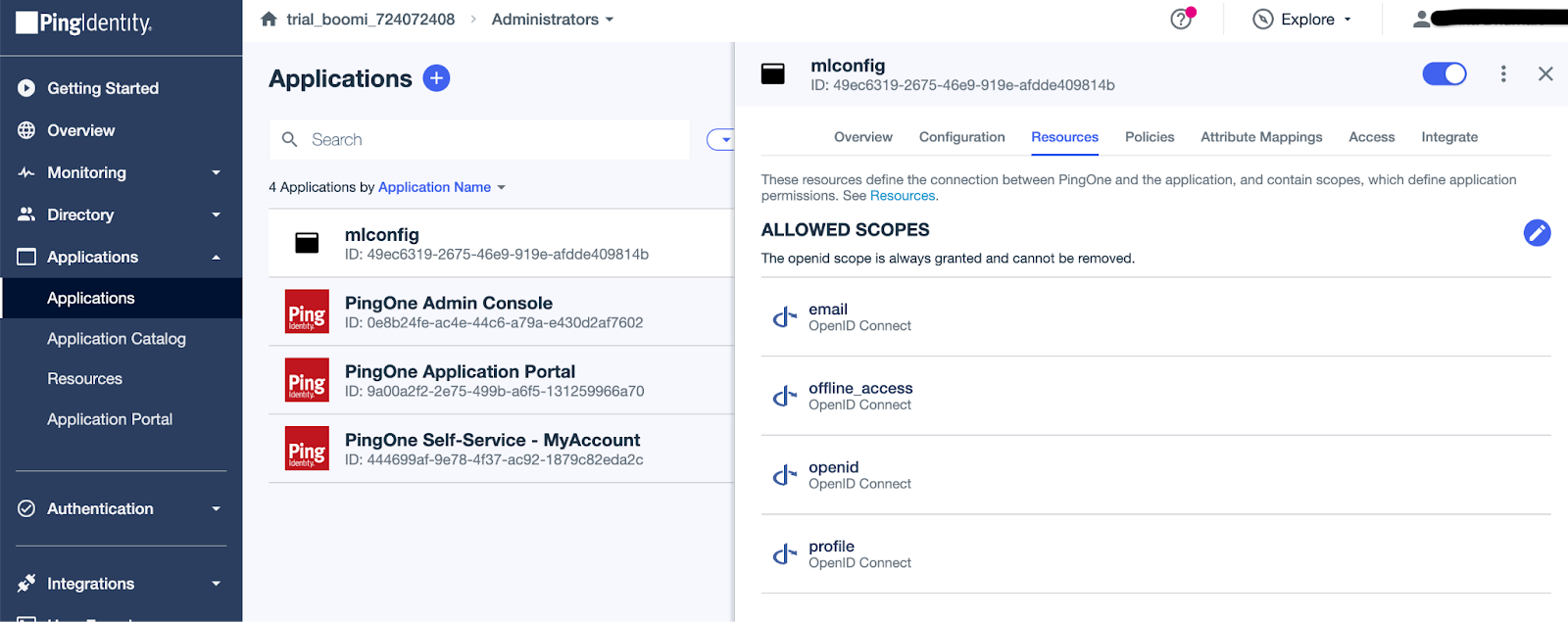Click the PingOne Admin Console logo icon
The image size is (1568, 622).
pos(307,312)
